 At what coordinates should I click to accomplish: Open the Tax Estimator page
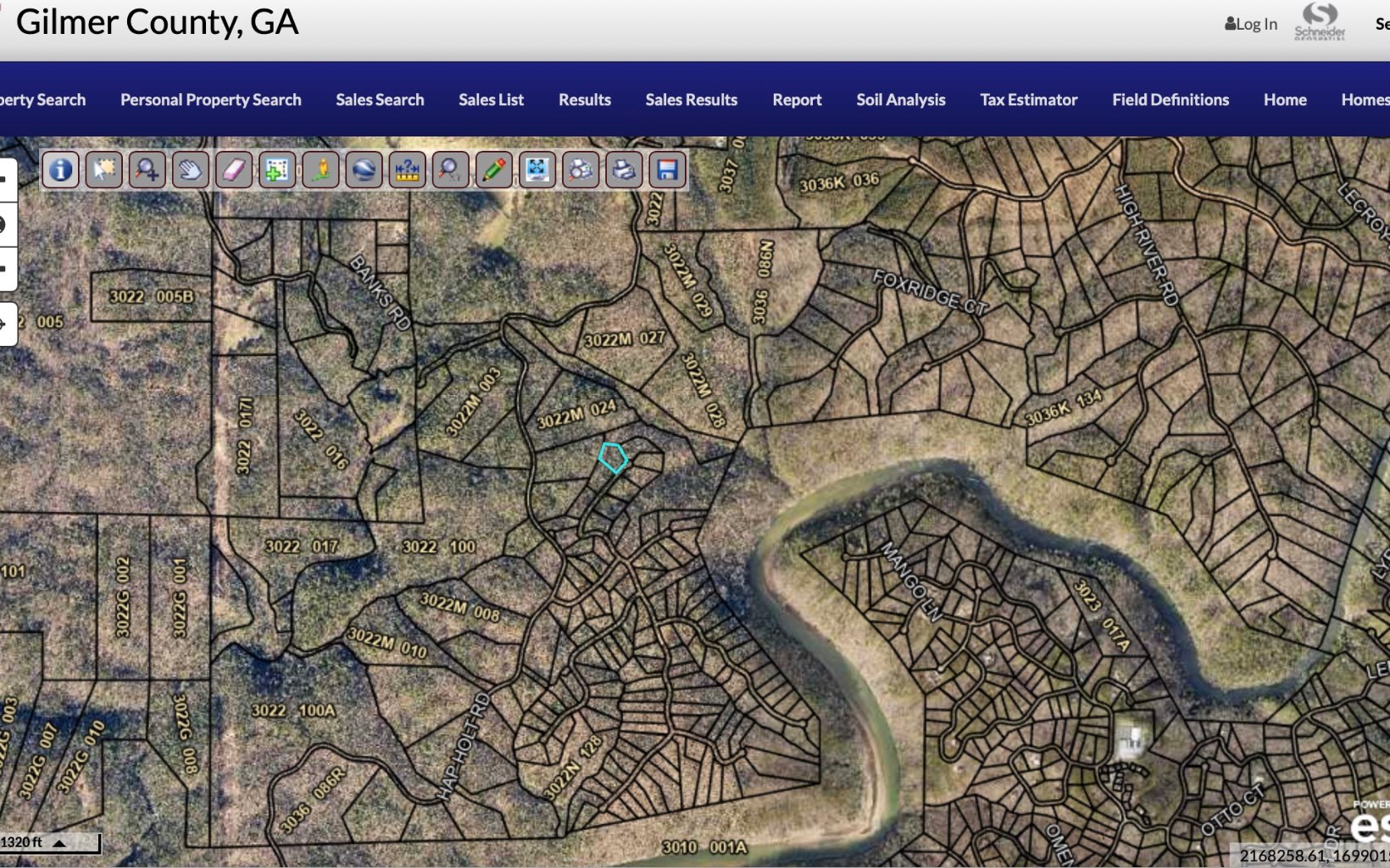point(1028,100)
